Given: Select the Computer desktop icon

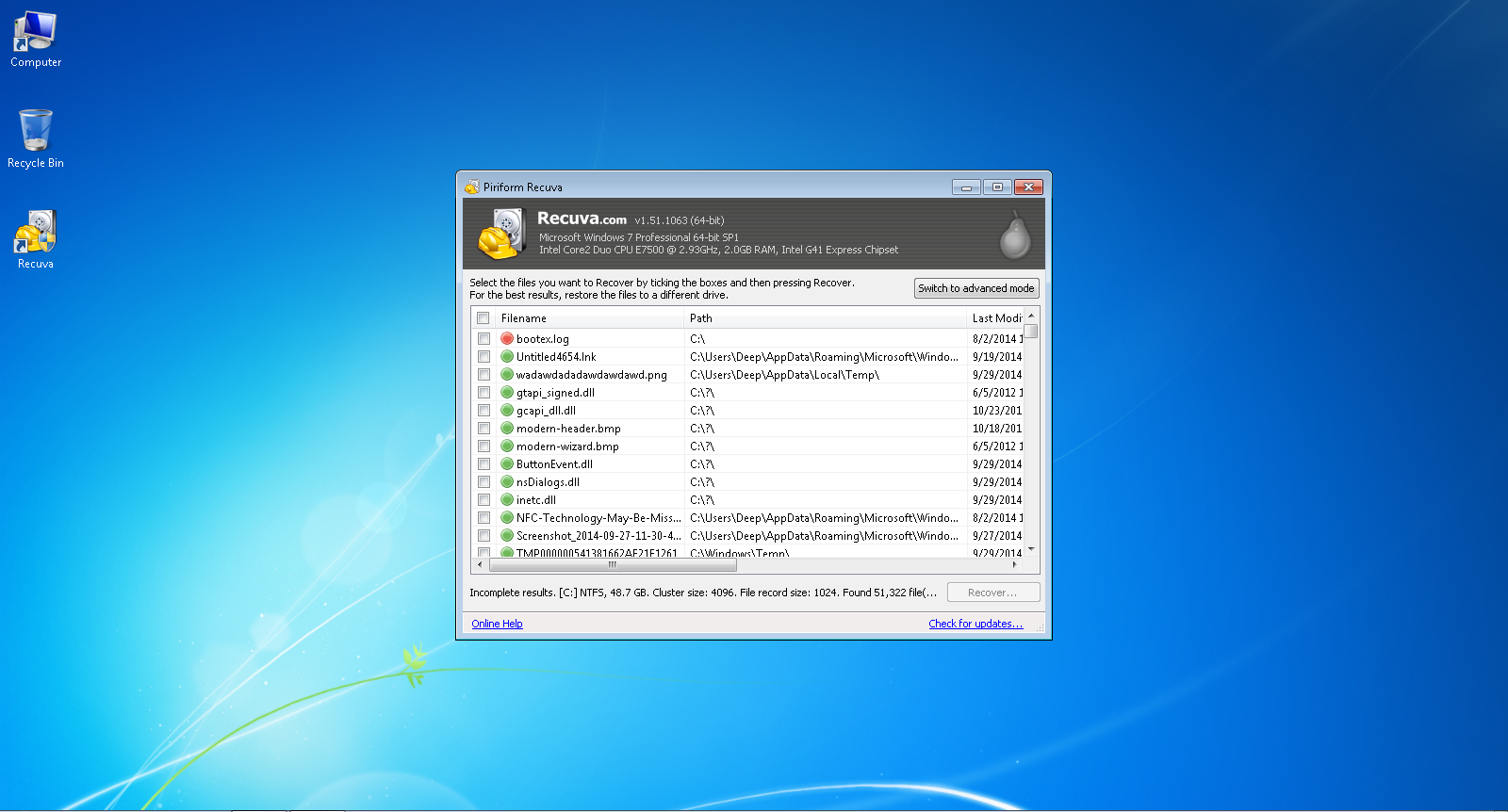Looking at the screenshot, I should pyautogui.click(x=36, y=40).
